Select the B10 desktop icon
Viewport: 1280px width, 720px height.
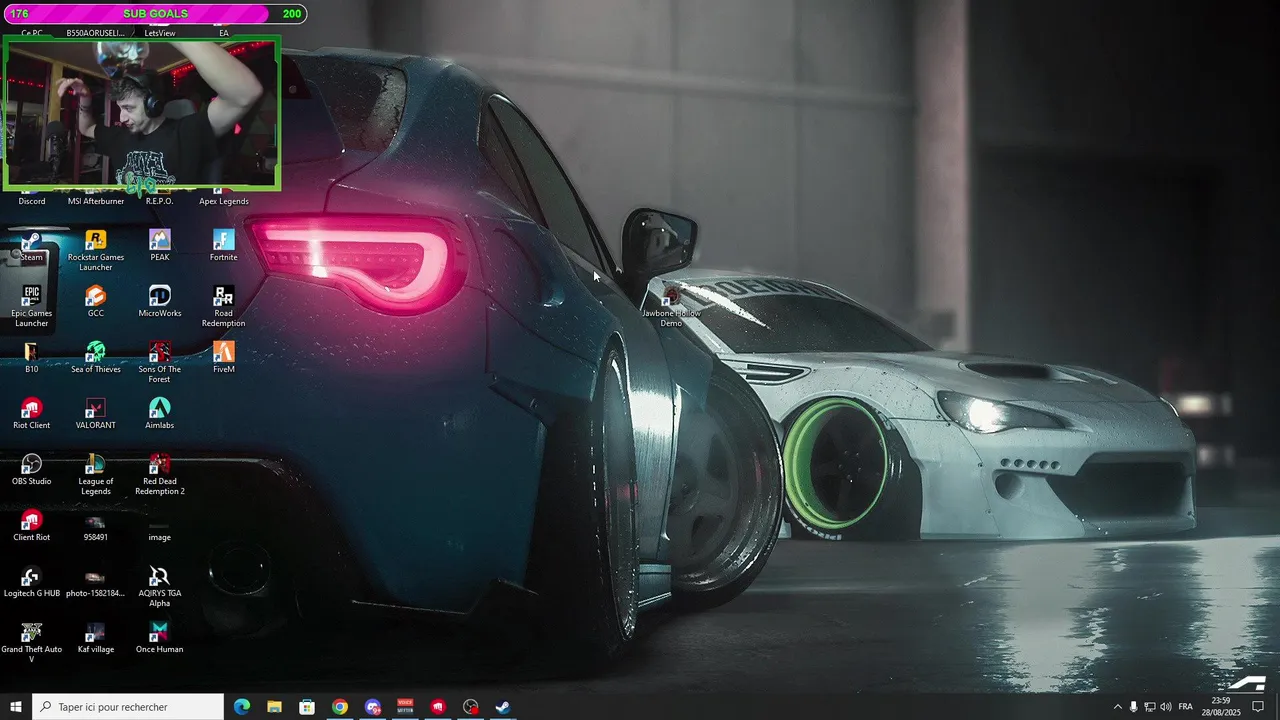point(32,358)
